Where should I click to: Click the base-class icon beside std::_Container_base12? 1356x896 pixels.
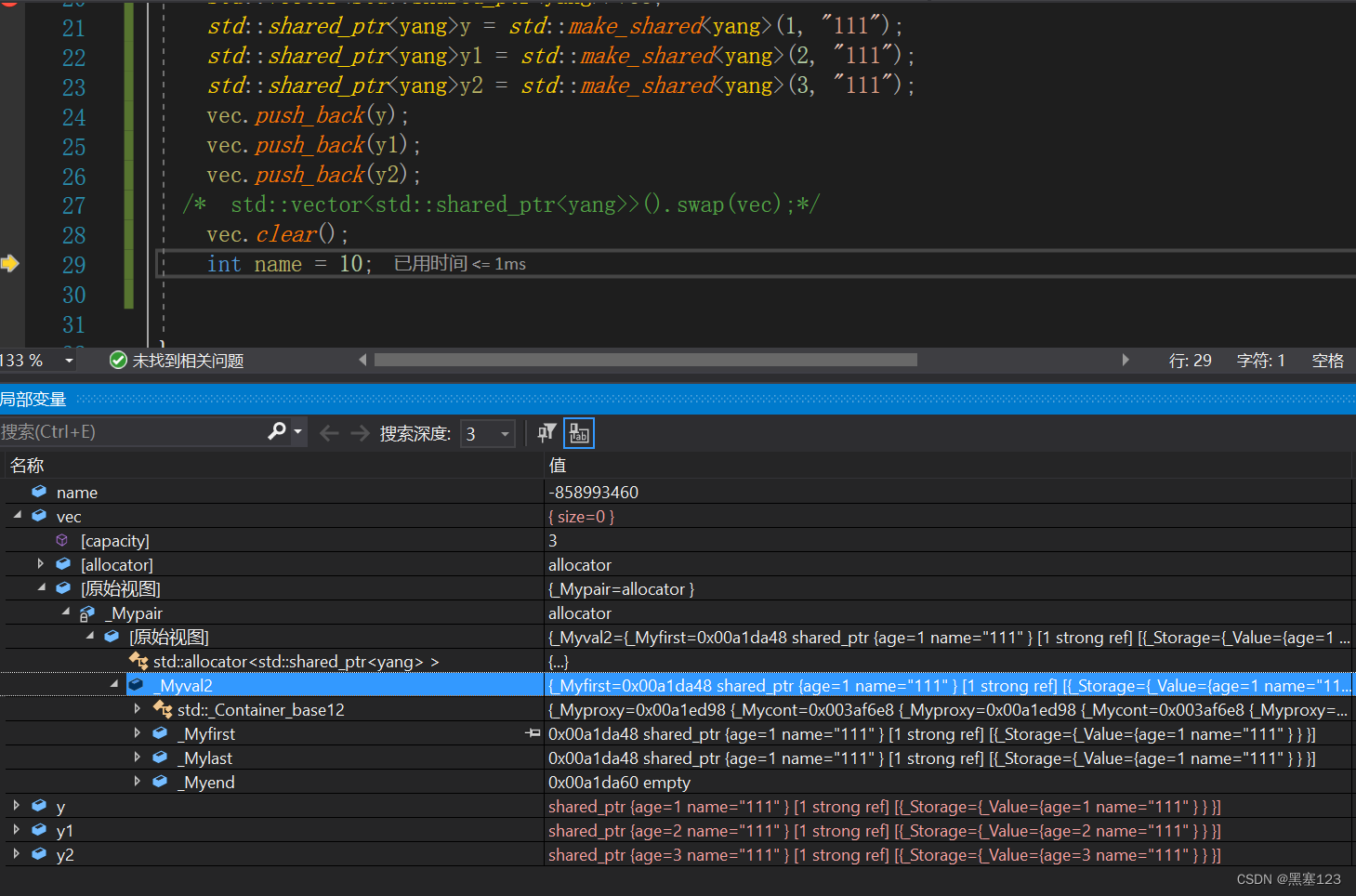[163, 709]
